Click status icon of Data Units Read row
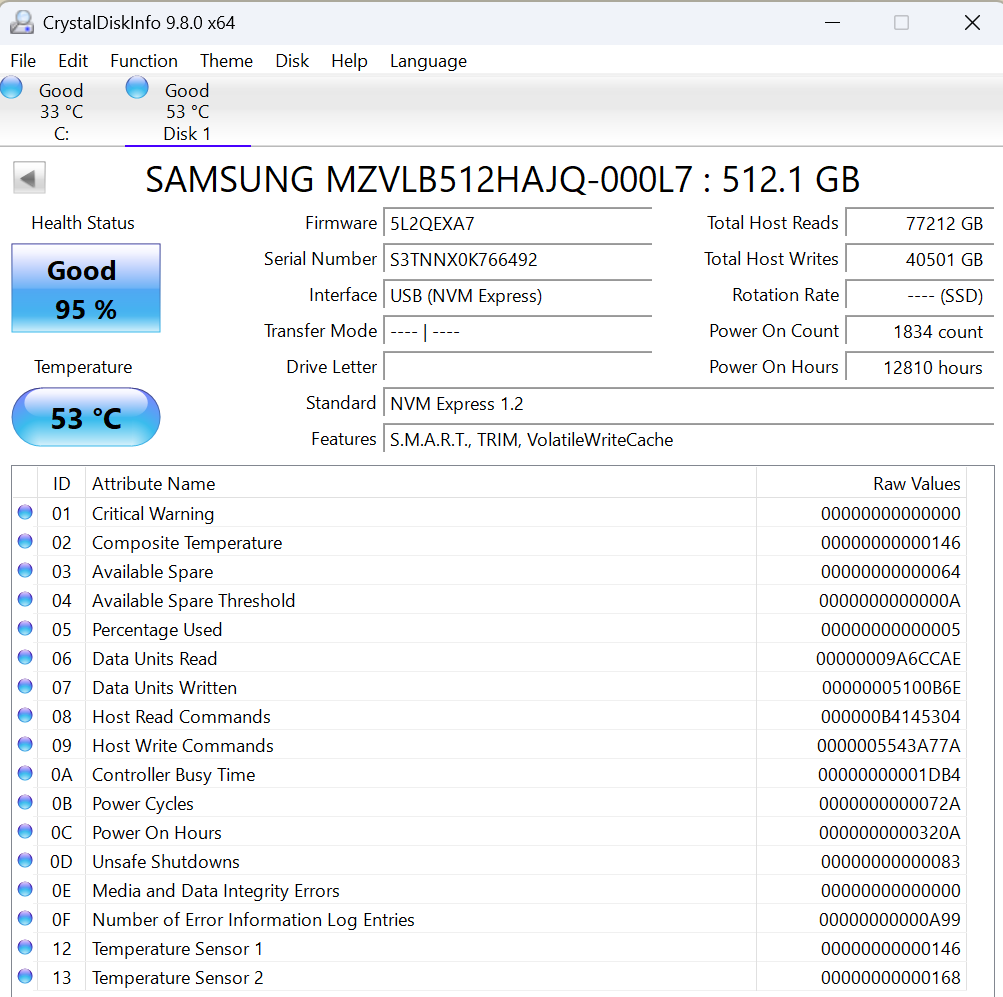The width and height of the screenshot is (1003, 997). coord(25,657)
